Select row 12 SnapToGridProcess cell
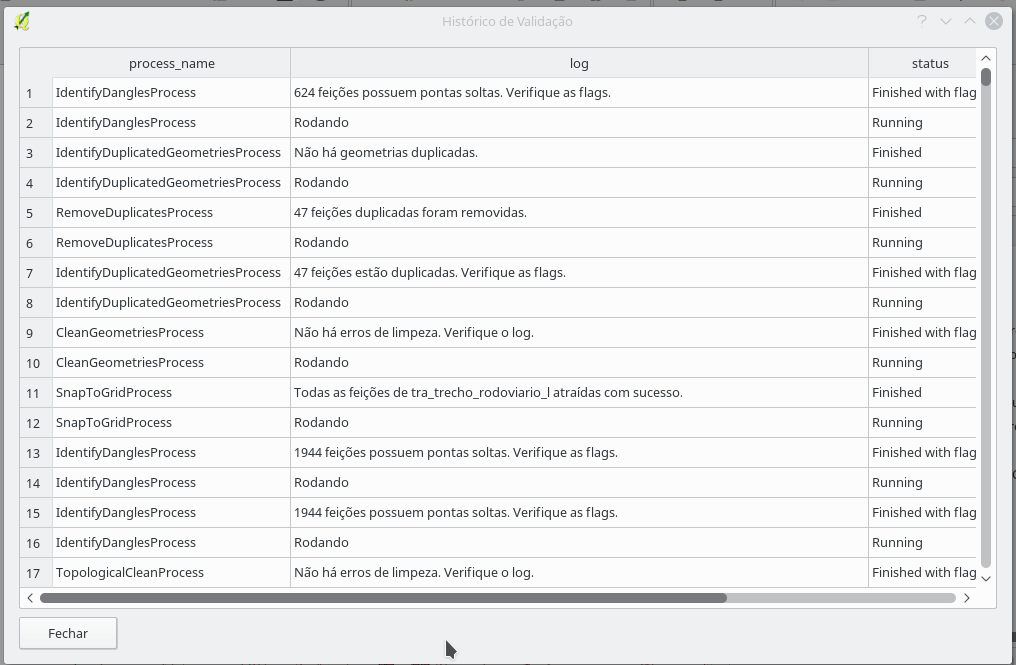The width and height of the screenshot is (1016, 665). coord(172,423)
